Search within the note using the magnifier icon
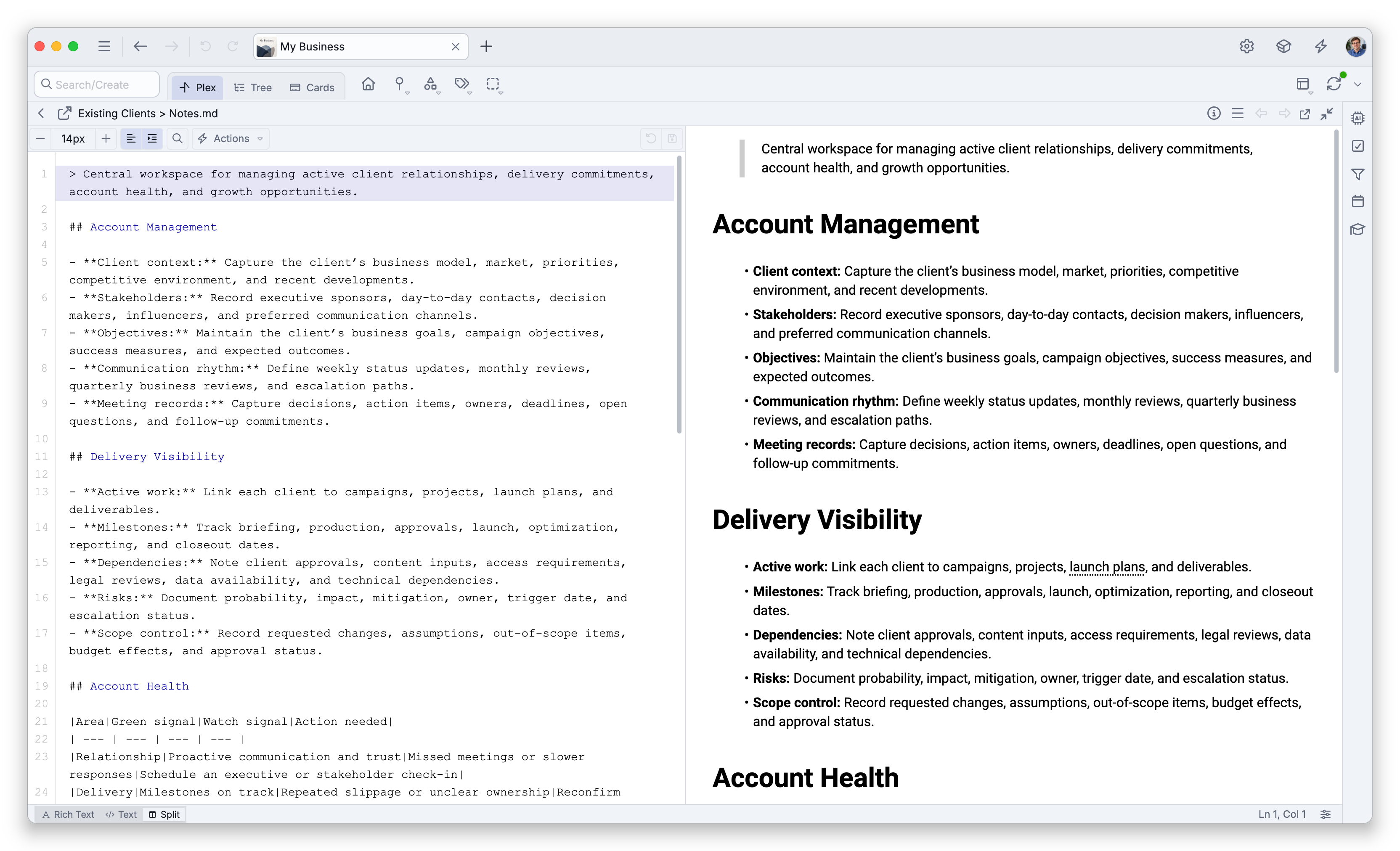The image size is (1400, 851). click(177, 138)
